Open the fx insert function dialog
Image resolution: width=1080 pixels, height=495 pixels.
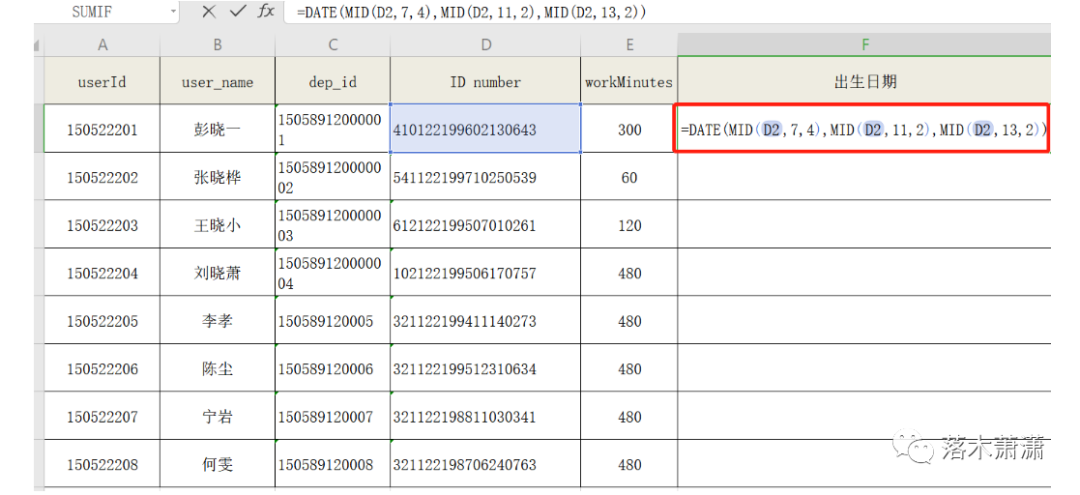266,12
